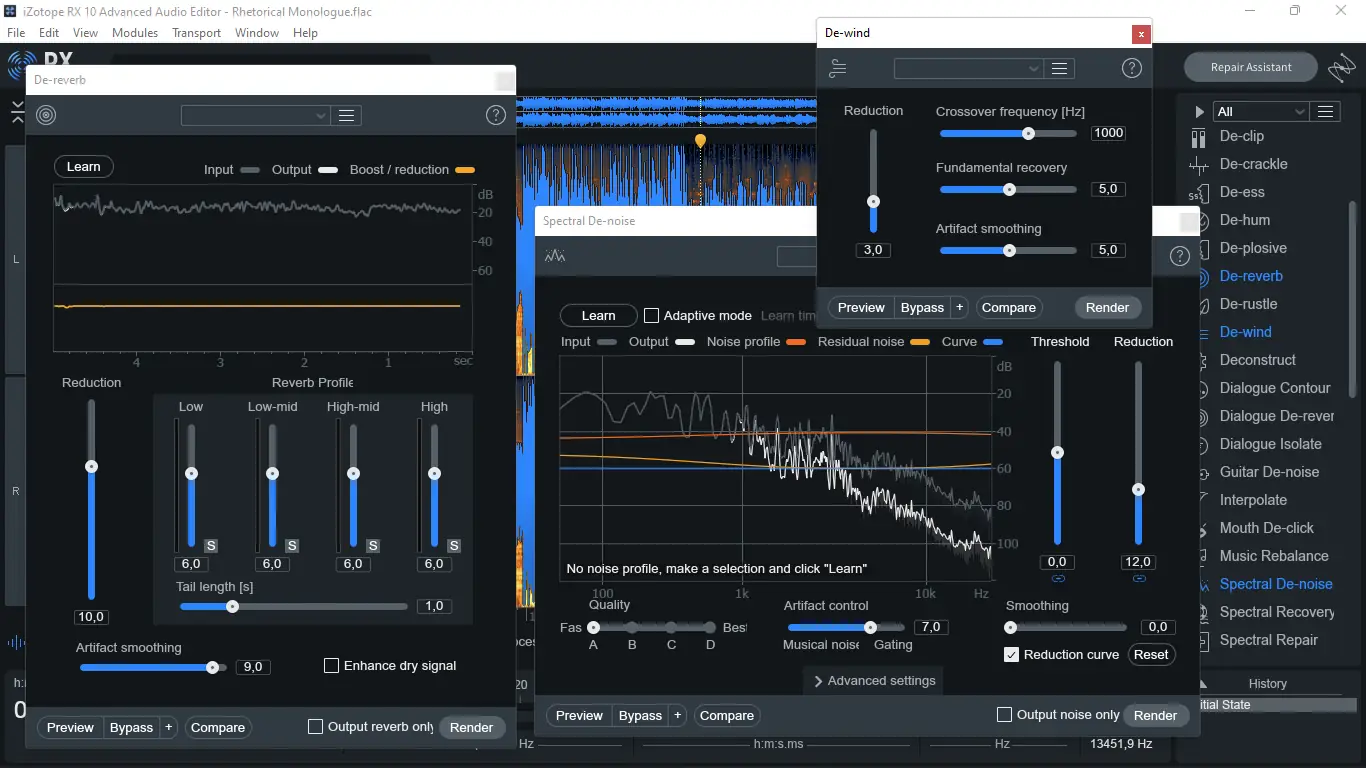Open help for the Spectral De-noise window

[1180, 256]
